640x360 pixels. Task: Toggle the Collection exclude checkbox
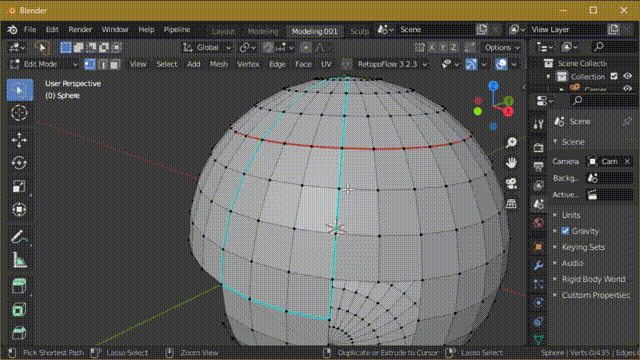pos(614,76)
